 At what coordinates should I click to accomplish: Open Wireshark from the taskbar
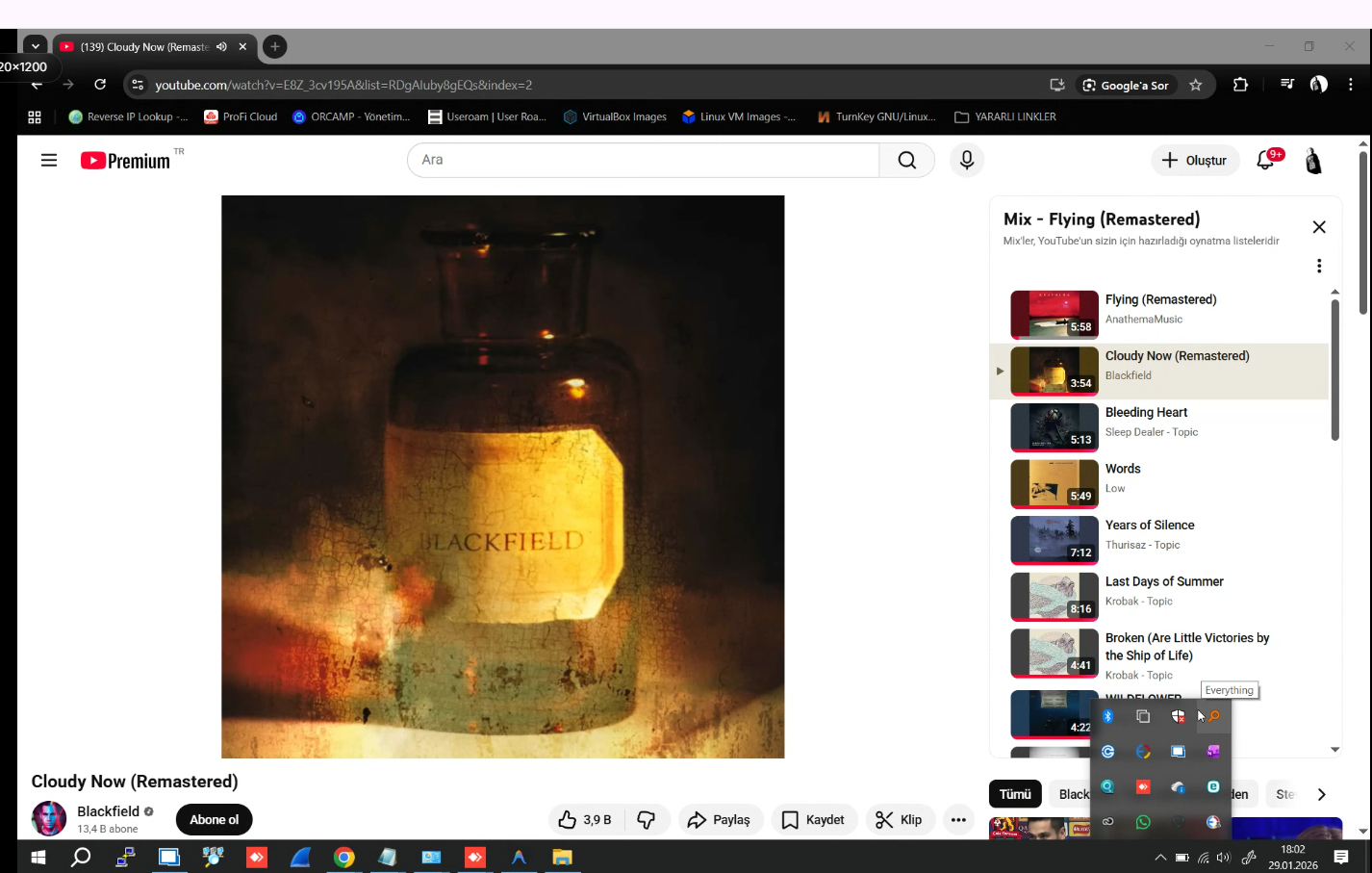[300, 857]
